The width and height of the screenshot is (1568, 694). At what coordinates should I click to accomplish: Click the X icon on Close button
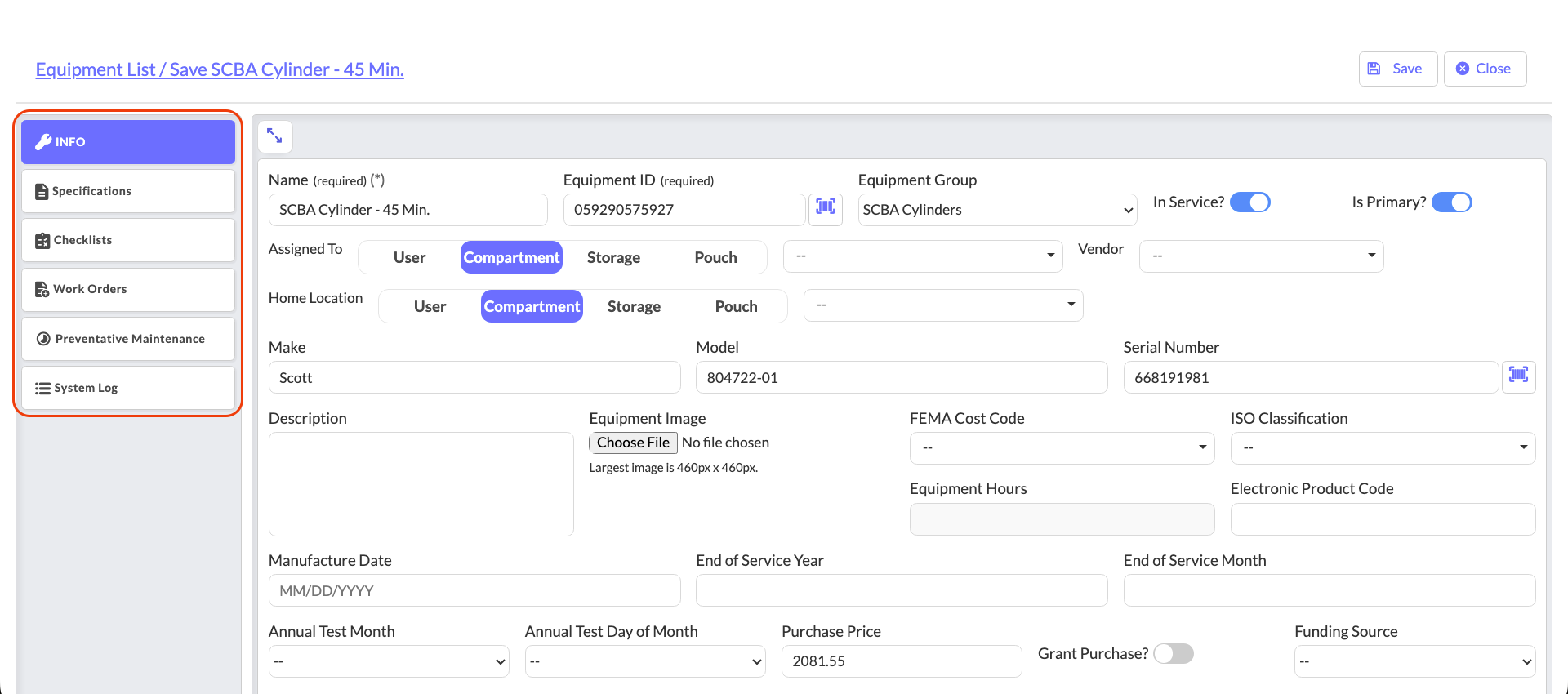click(1463, 69)
